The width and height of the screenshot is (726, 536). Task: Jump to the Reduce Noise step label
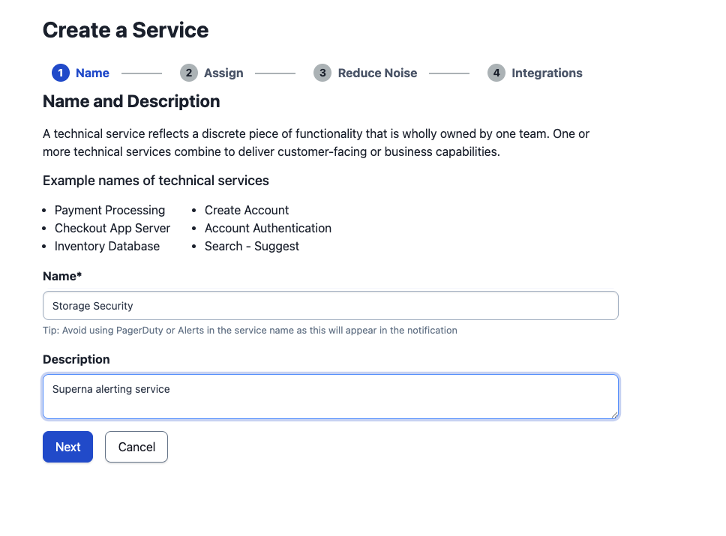click(377, 73)
